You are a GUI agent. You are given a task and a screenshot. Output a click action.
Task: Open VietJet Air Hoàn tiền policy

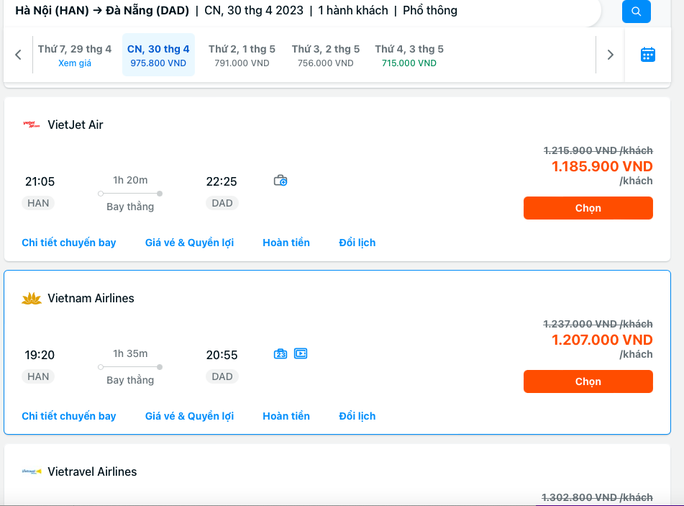coord(286,243)
